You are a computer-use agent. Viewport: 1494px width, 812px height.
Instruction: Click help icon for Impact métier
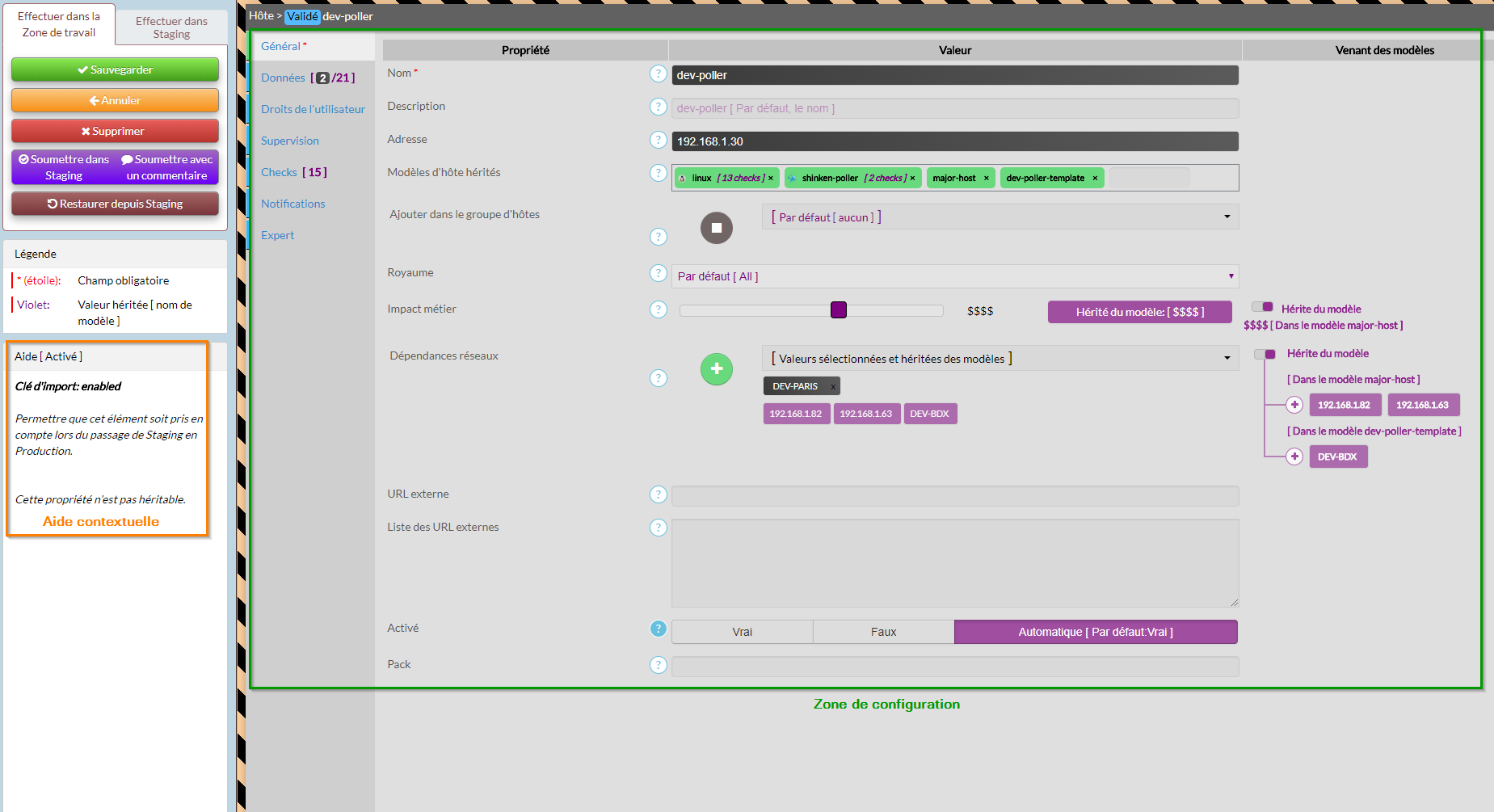tap(659, 309)
